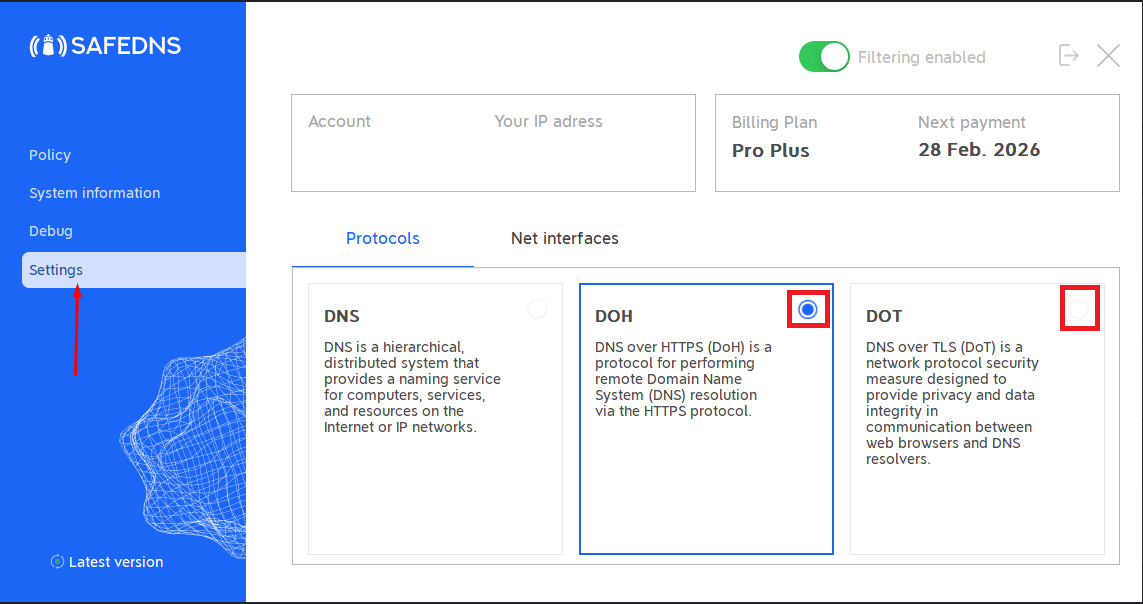
Task: Click the Pro Plus billing plan
Action: tap(771, 151)
